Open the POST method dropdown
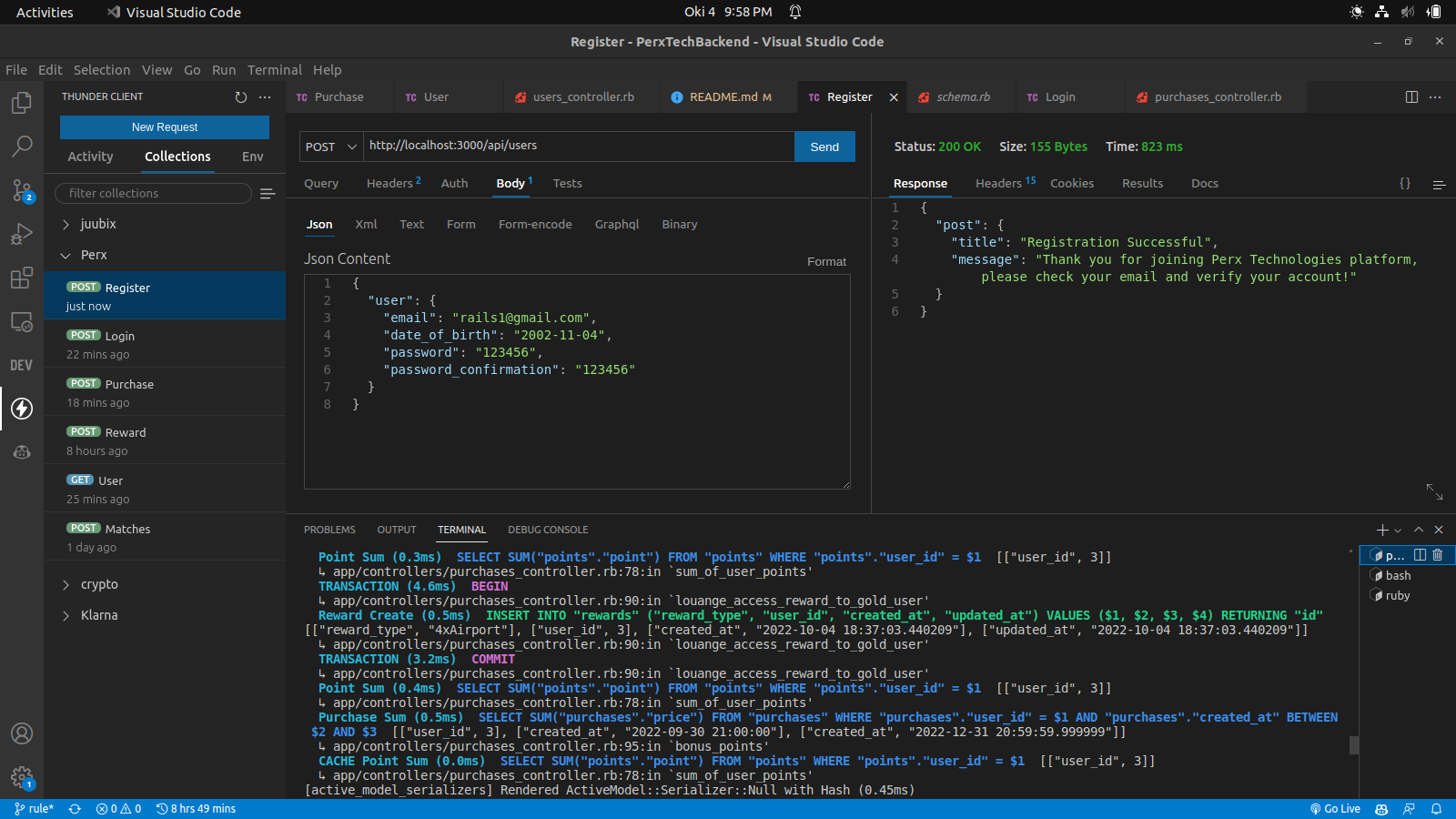 (331, 147)
